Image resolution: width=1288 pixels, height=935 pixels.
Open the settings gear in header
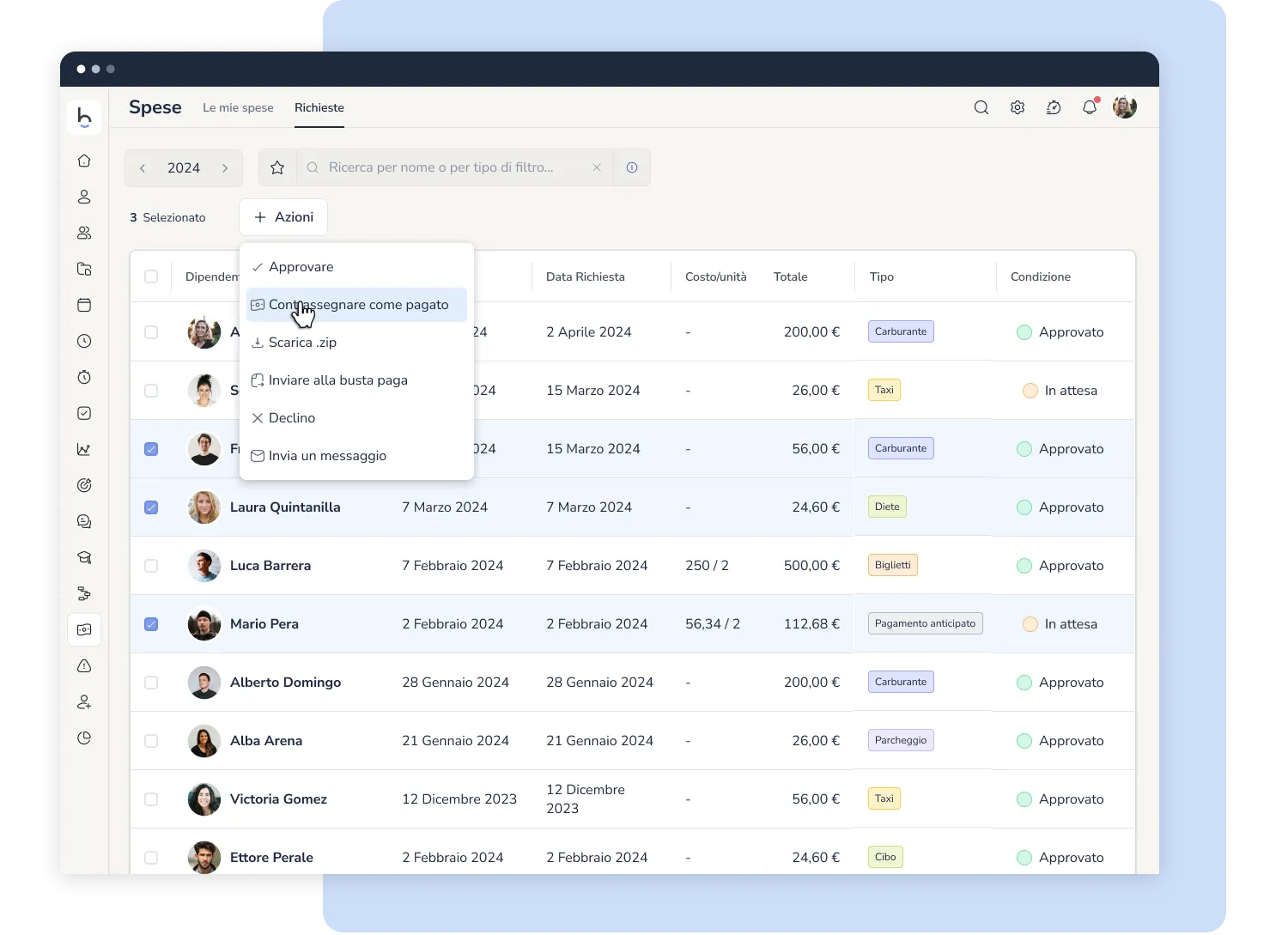coord(1018,107)
